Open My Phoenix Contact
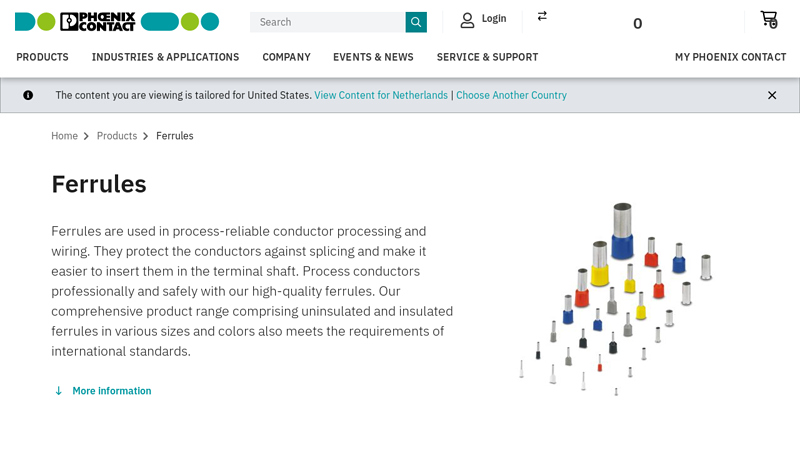The width and height of the screenshot is (800, 450). pos(730,57)
